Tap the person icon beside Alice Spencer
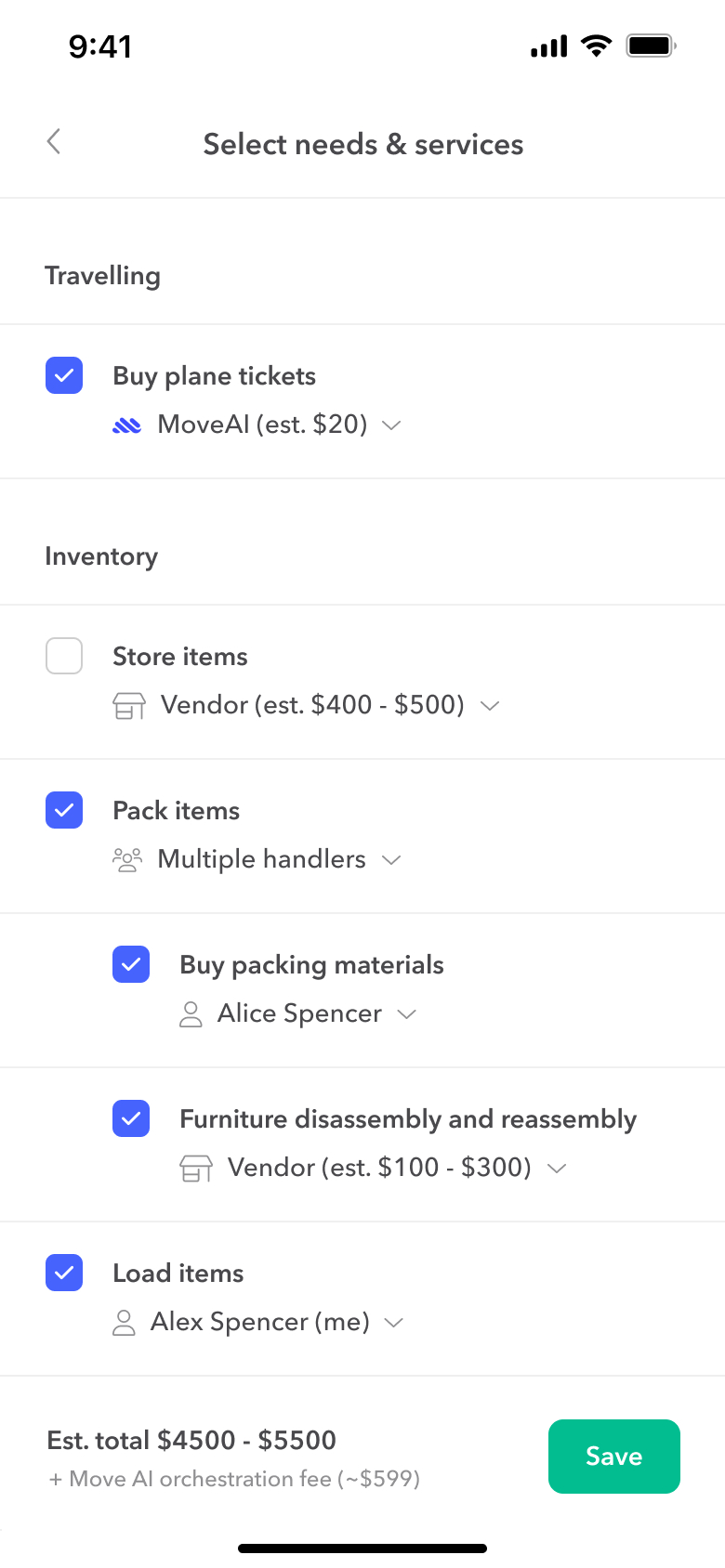 pos(191,1013)
